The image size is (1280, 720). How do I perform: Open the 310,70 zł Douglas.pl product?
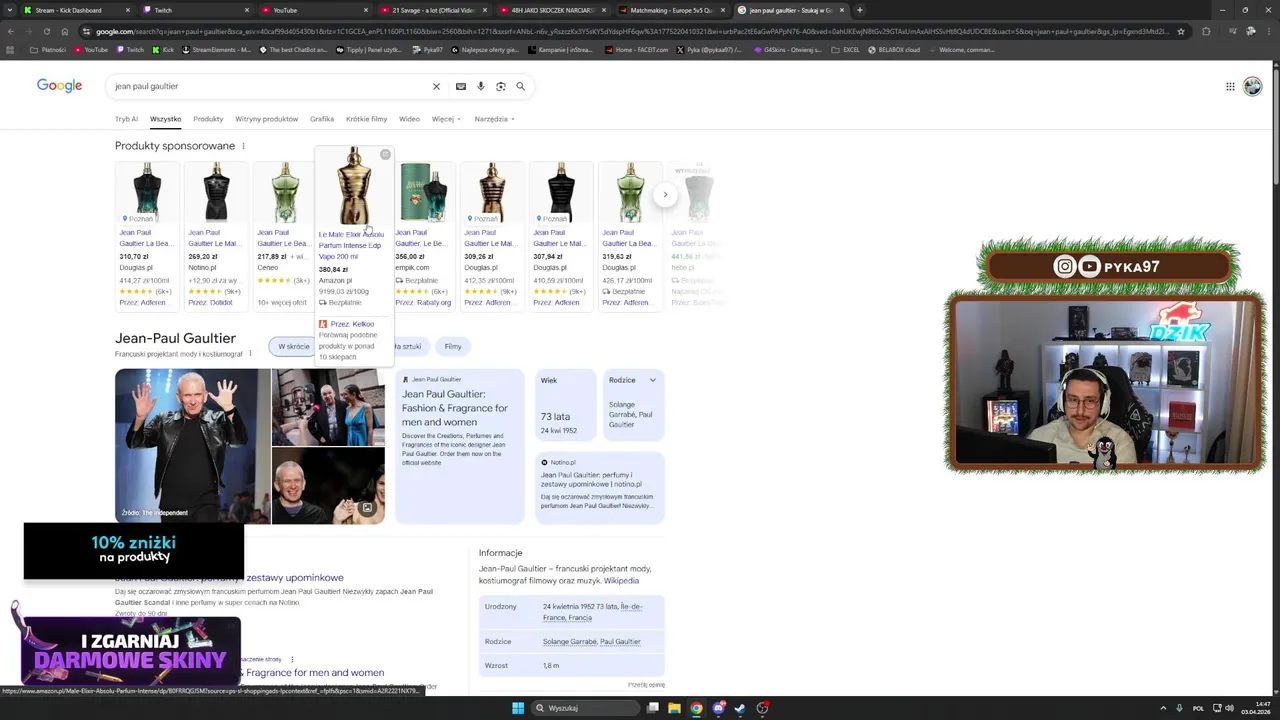pyautogui.click(x=146, y=235)
